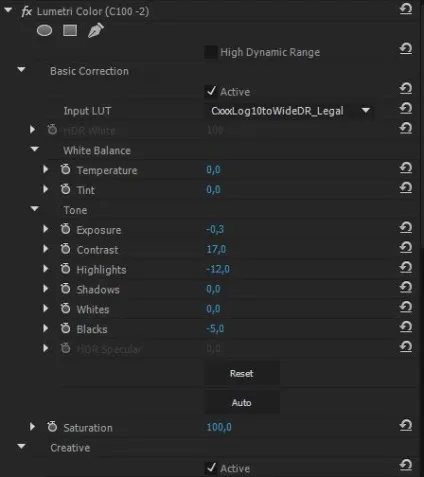Image resolution: width=424 pixels, height=477 pixels.
Task: Reset HDR White parameter
Action: (x=406, y=128)
